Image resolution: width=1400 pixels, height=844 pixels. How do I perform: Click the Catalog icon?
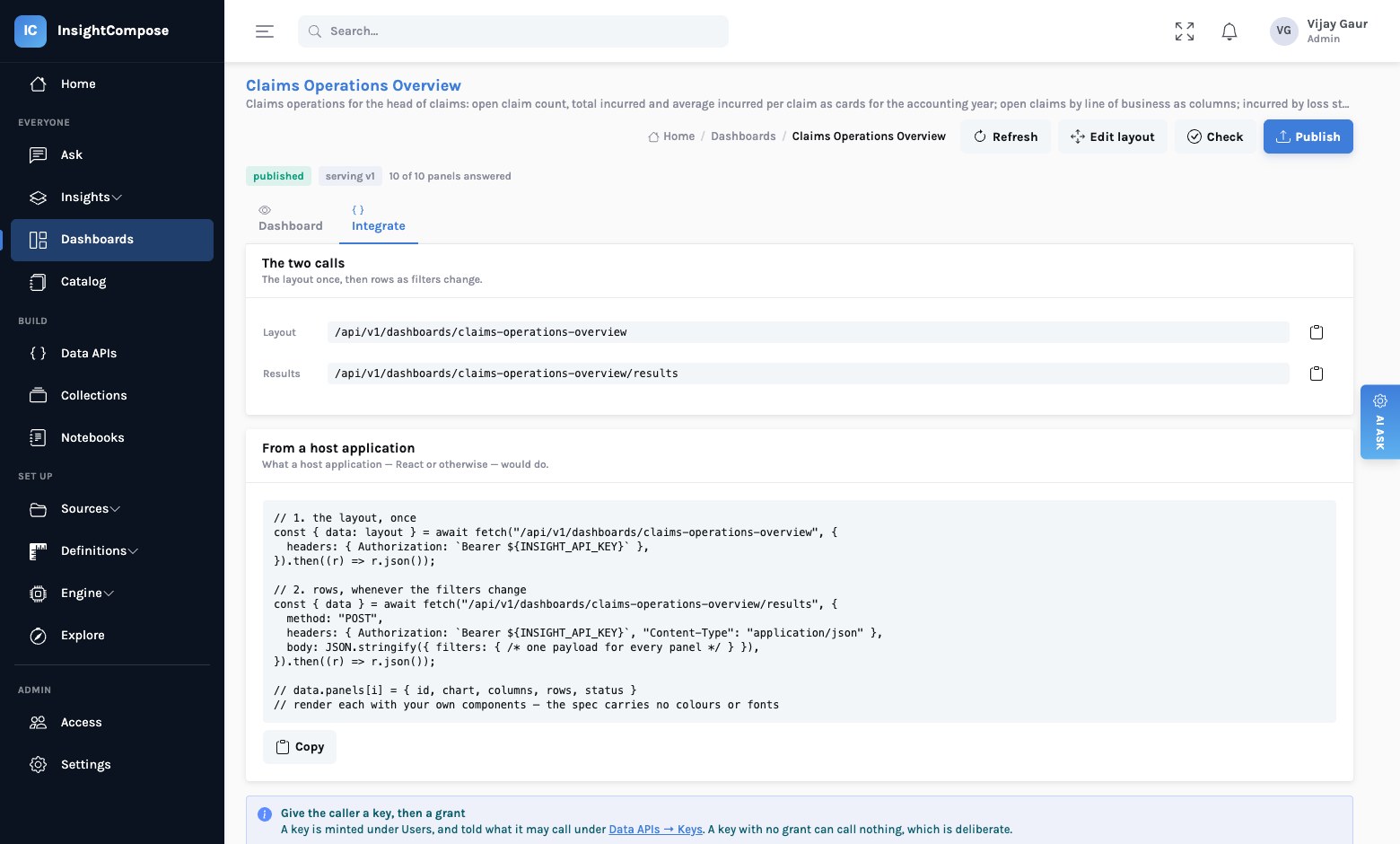(x=38, y=282)
